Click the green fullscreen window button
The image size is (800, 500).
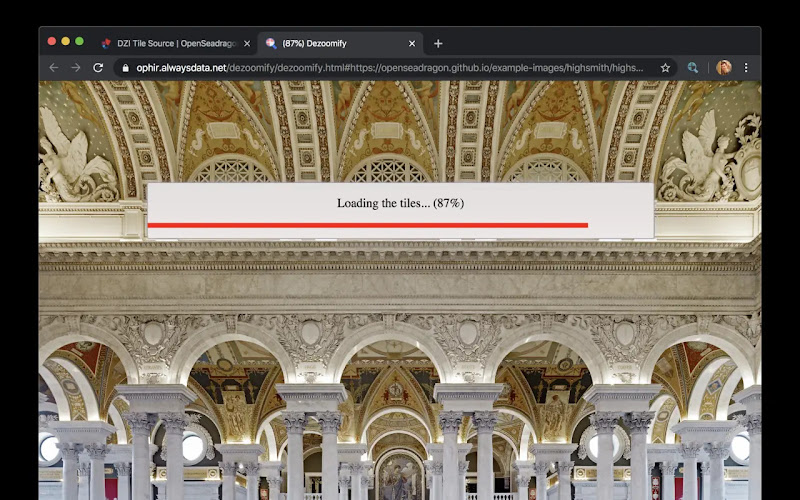[79, 41]
